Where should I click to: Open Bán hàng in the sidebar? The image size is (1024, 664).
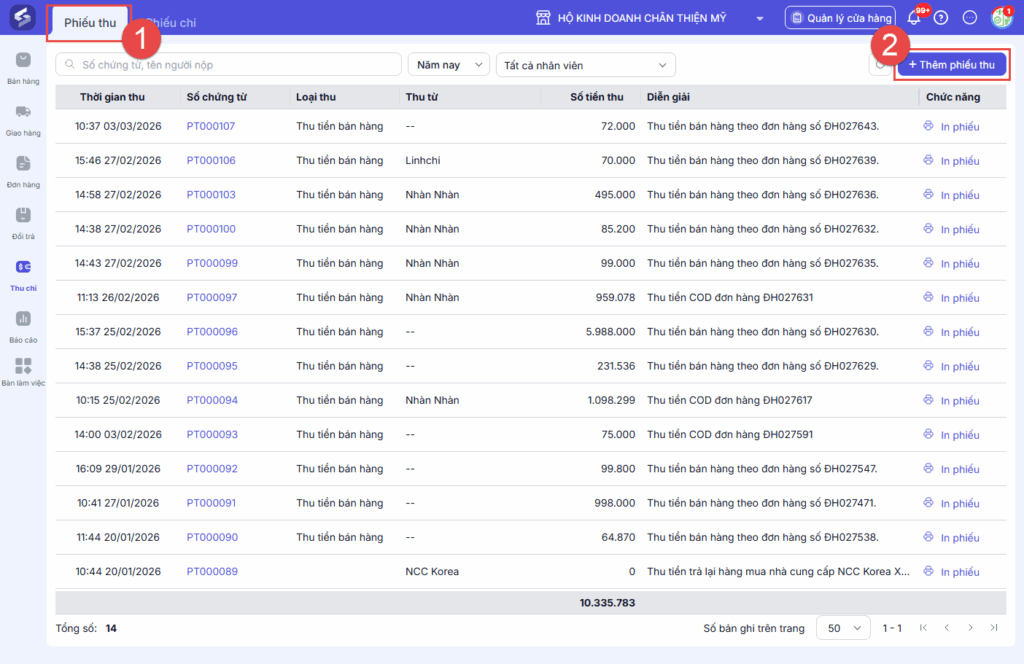23,66
